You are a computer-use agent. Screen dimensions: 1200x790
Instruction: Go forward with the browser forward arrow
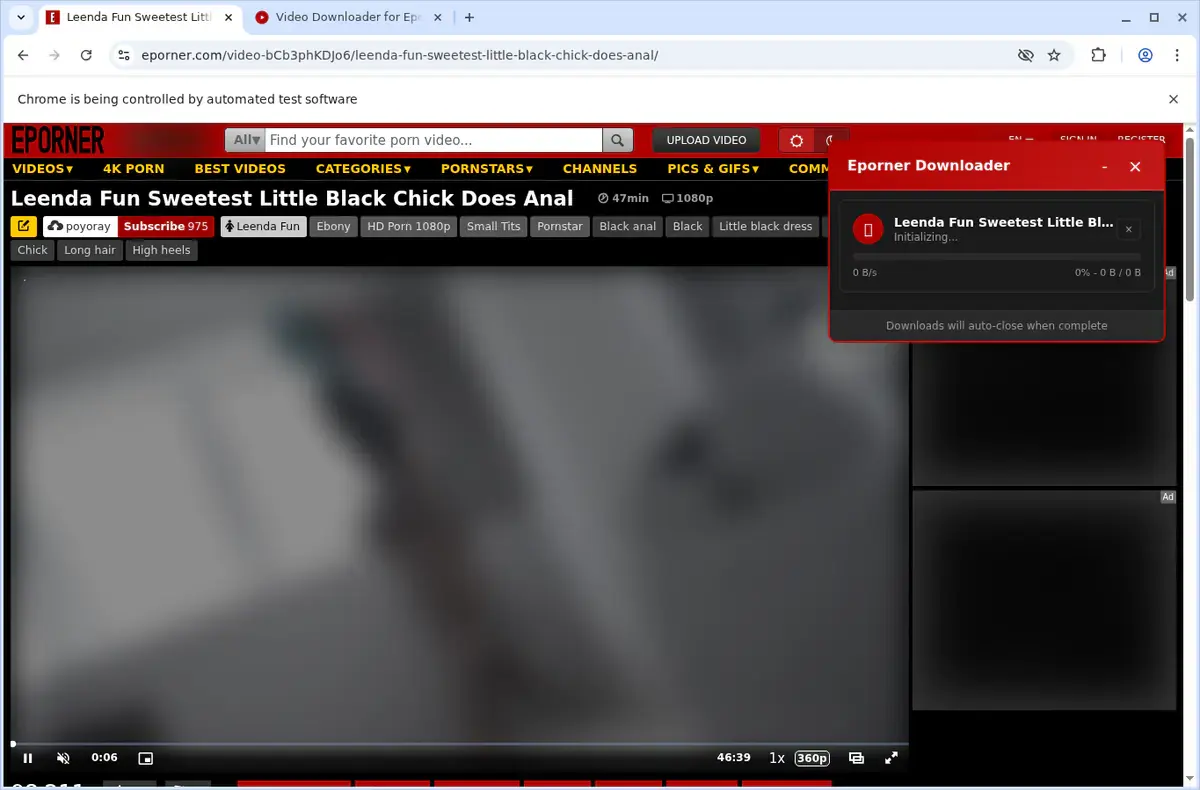point(55,56)
